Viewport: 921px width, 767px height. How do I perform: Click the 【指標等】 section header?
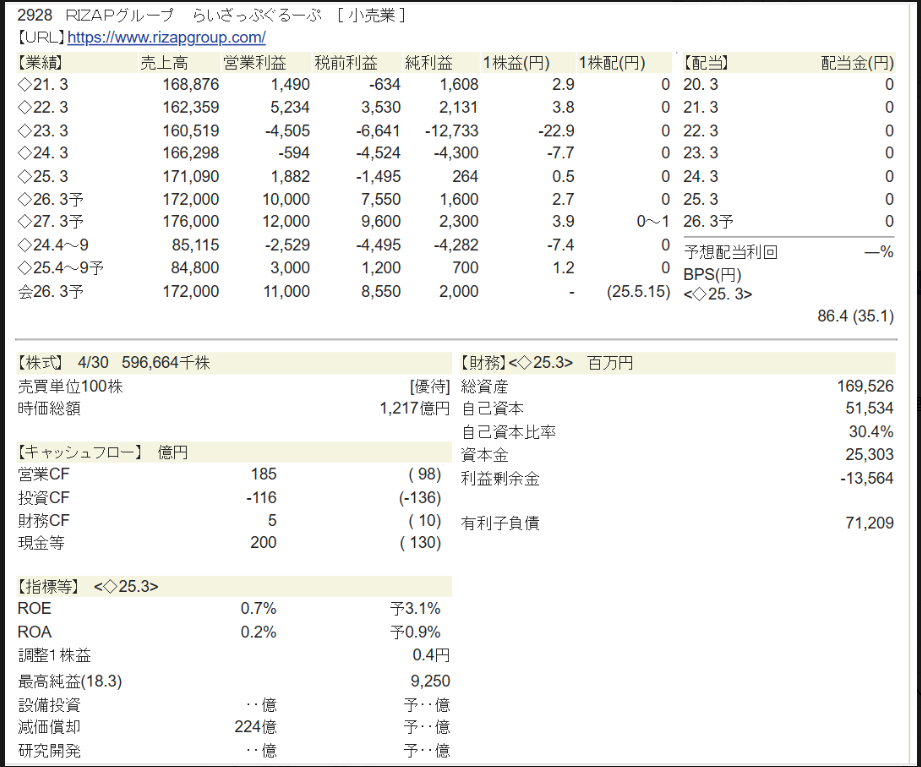pyautogui.click(x=48, y=586)
